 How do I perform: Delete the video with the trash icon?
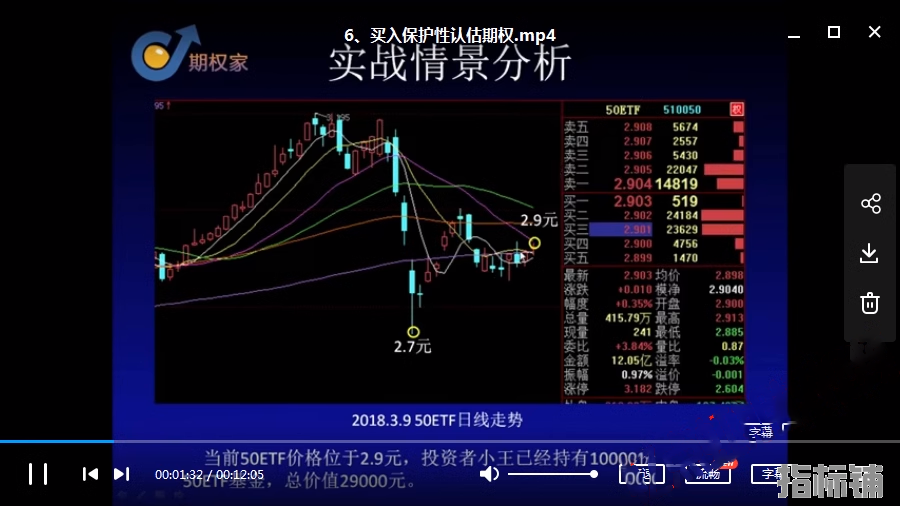[870, 302]
